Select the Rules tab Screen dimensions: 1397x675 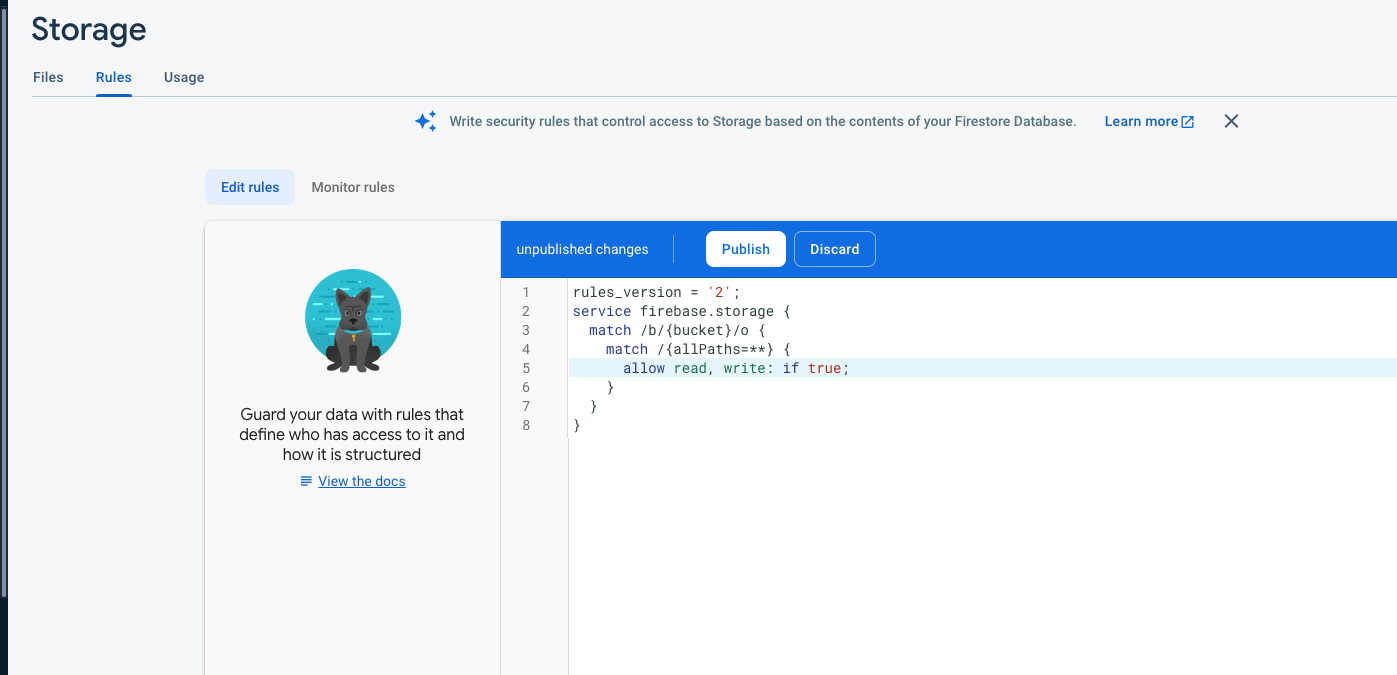(113, 77)
